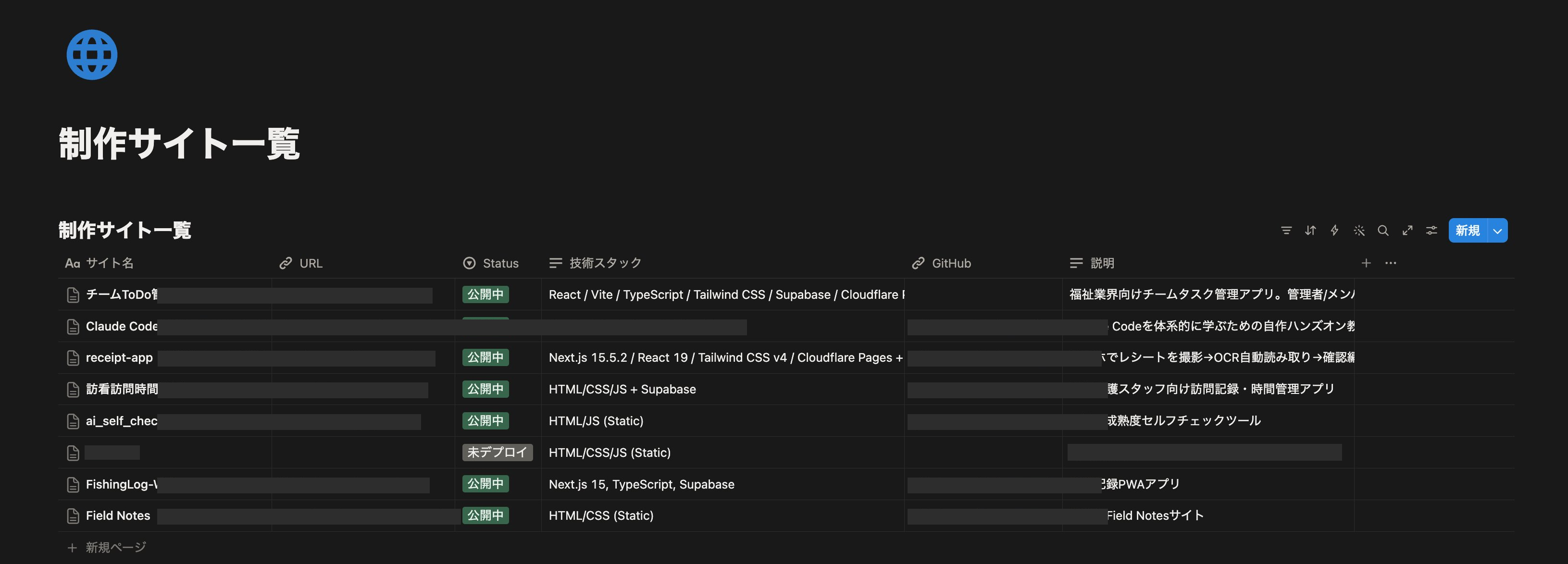Click 公開中 status in ai_self_chec row
This screenshot has width=1568, height=564.
485,421
